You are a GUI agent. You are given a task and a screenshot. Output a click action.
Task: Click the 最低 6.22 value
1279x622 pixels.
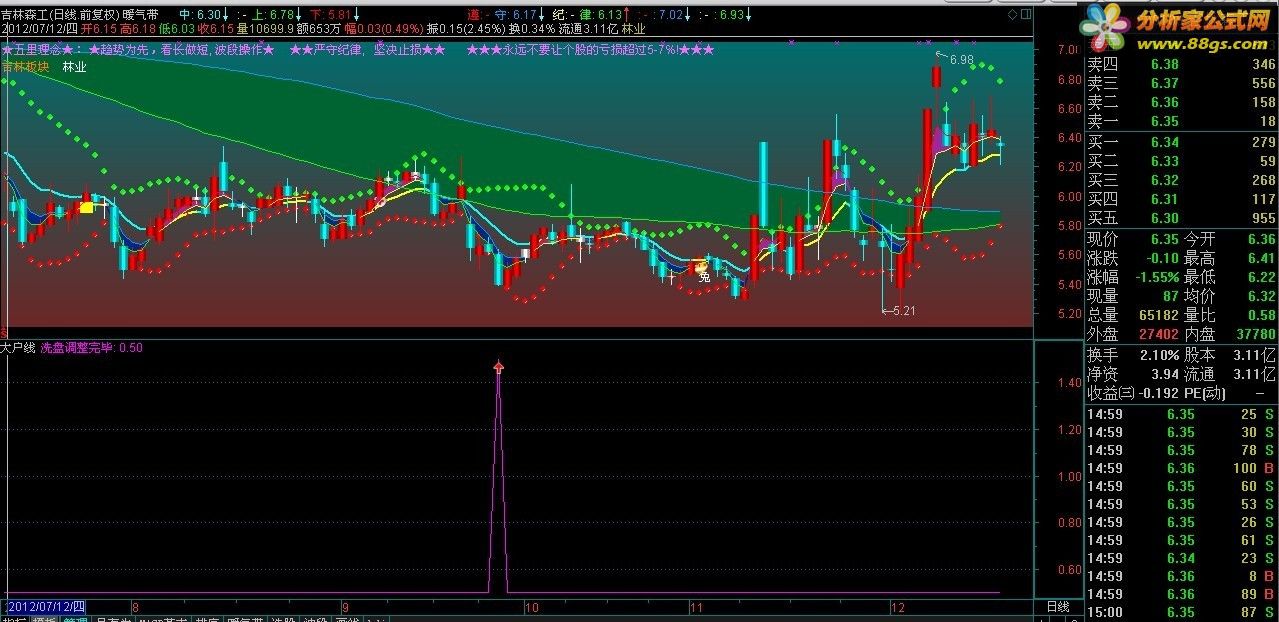point(1261,277)
